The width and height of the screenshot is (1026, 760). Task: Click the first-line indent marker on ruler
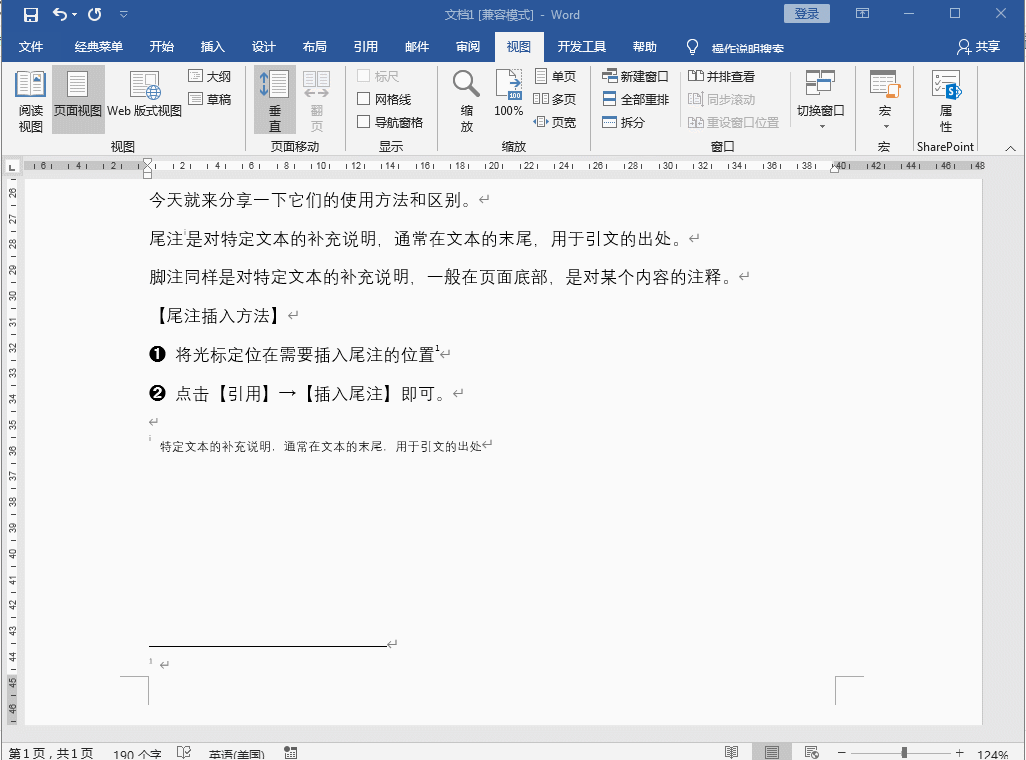(148, 162)
